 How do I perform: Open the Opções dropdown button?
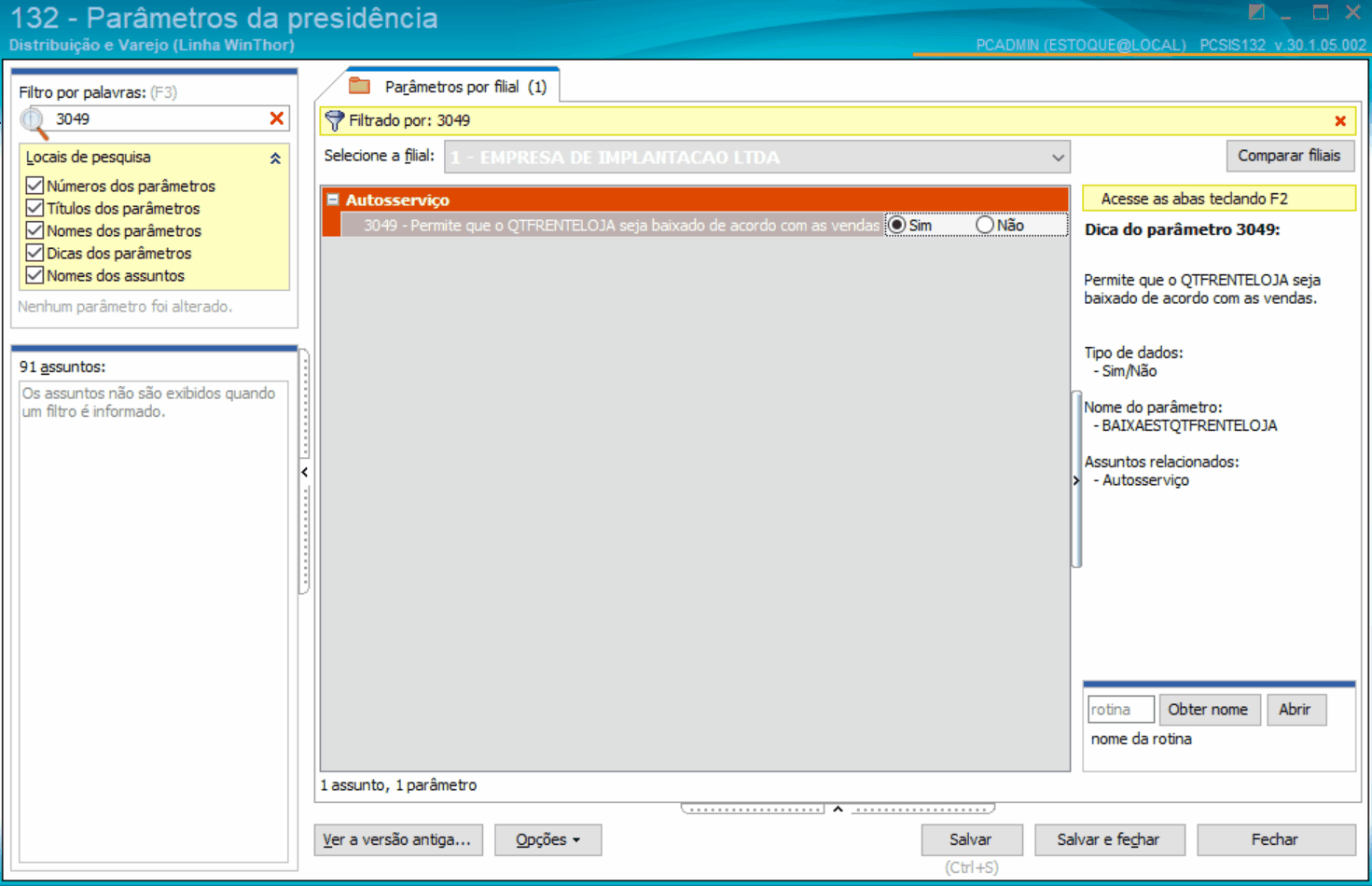point(547,839)
